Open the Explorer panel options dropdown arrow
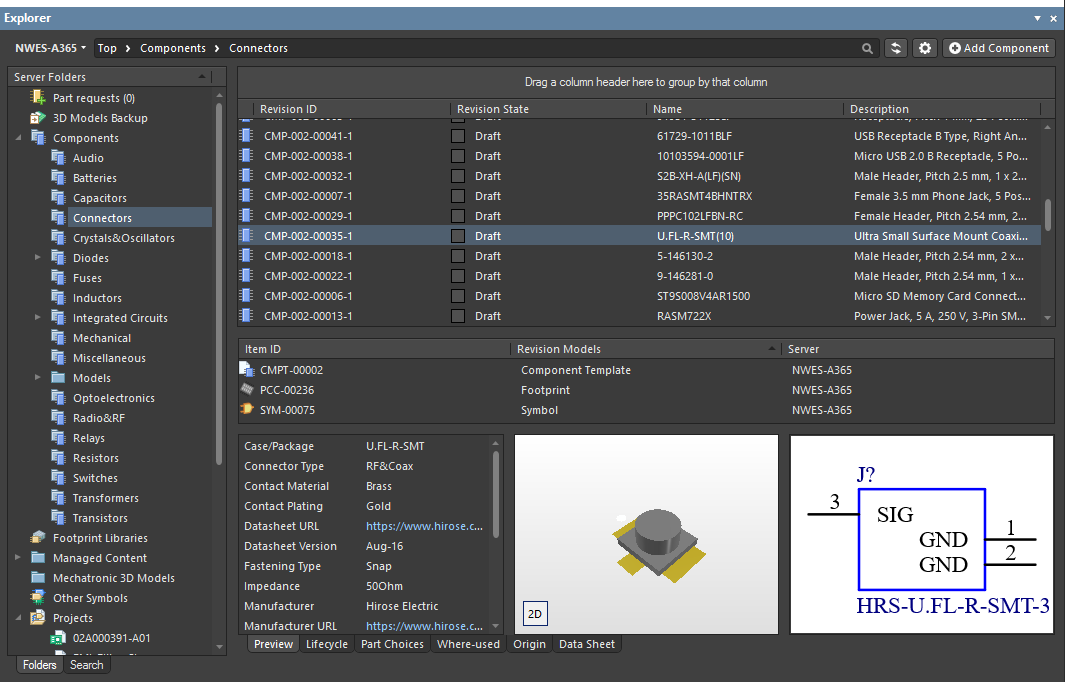 tap(1037, 18)
